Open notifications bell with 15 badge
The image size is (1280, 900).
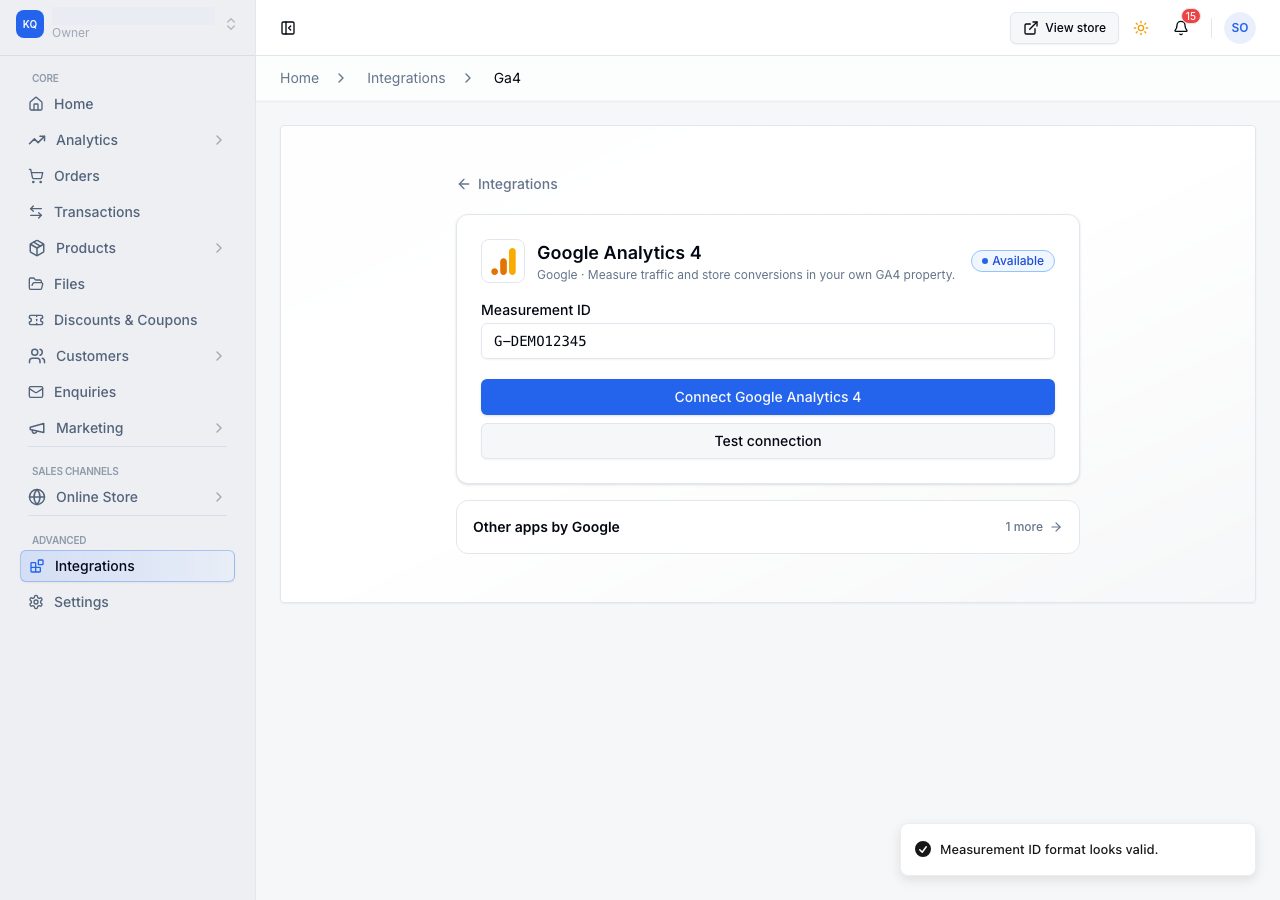[x=1181, y=28]
